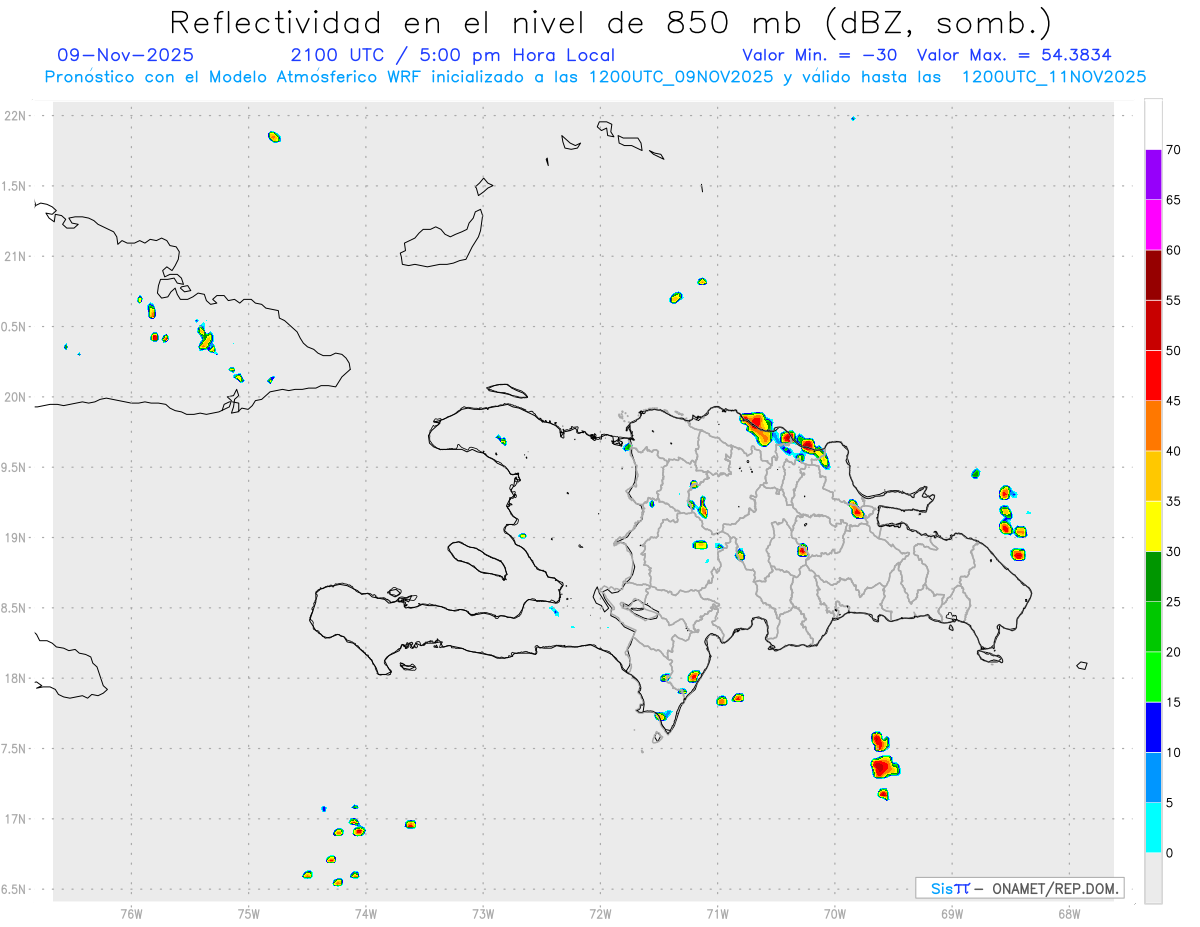Click the 'Valor Max. = 54.3834' label
Viewport: 1200px width, 927px height.
point(1014,56)
